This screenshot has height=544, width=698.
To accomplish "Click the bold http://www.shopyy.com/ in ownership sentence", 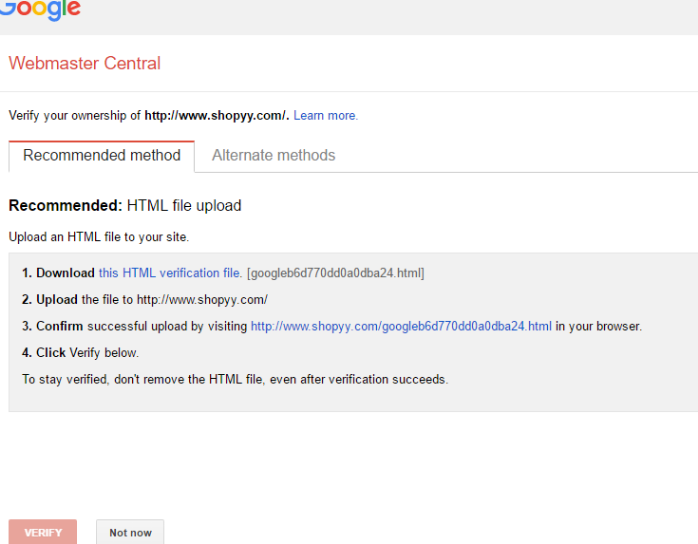I will coord(217,116).
